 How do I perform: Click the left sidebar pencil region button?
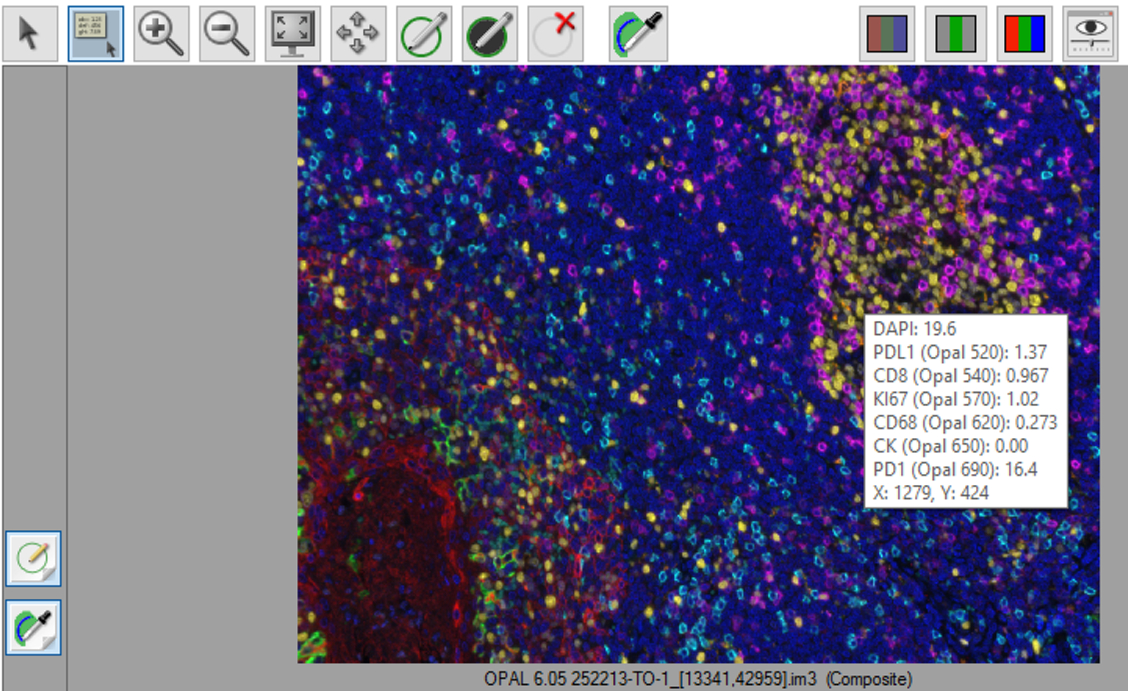click(x=33, y=559)
